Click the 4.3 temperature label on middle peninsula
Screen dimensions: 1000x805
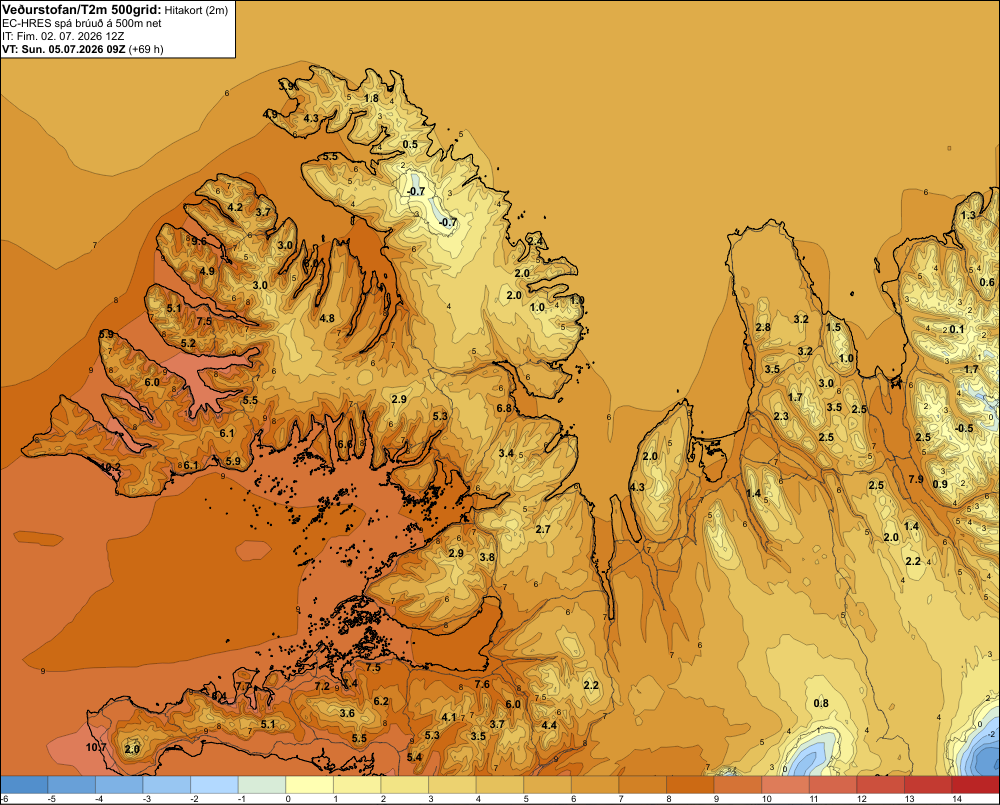(637, 487)
